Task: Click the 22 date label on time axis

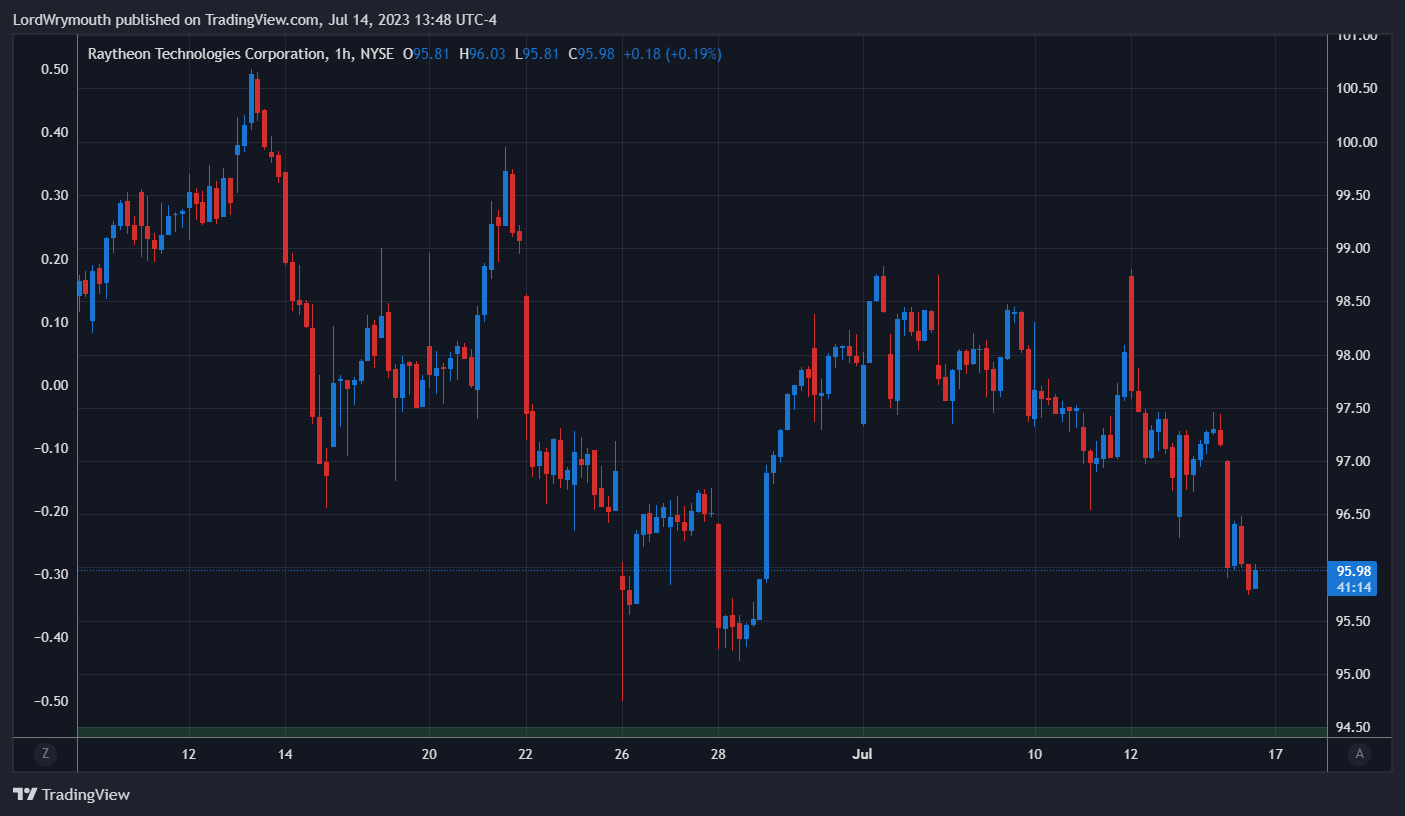Action: tap(525, 754)
